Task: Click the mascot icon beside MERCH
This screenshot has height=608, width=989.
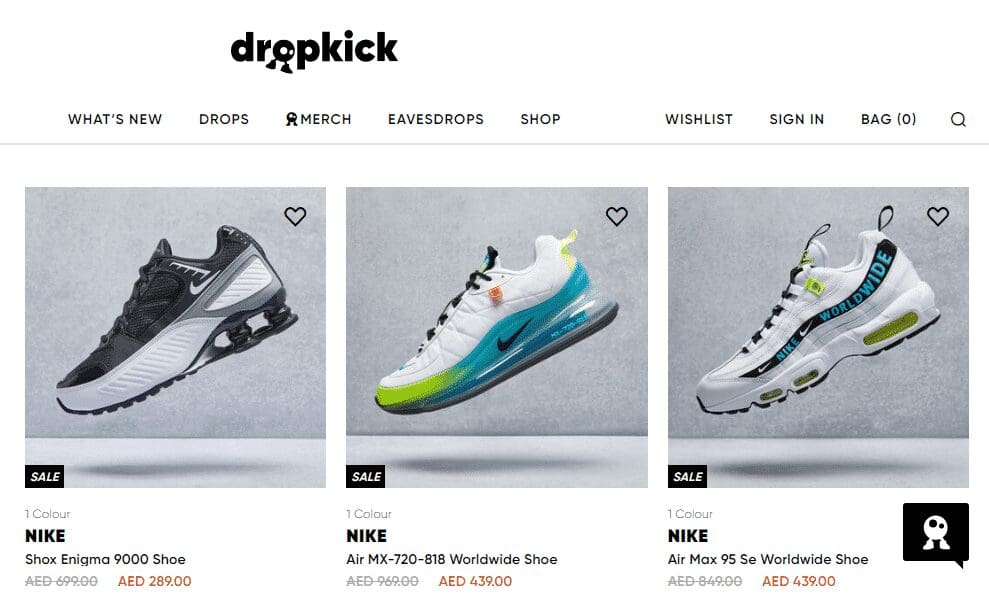Action: click(291, 119)
